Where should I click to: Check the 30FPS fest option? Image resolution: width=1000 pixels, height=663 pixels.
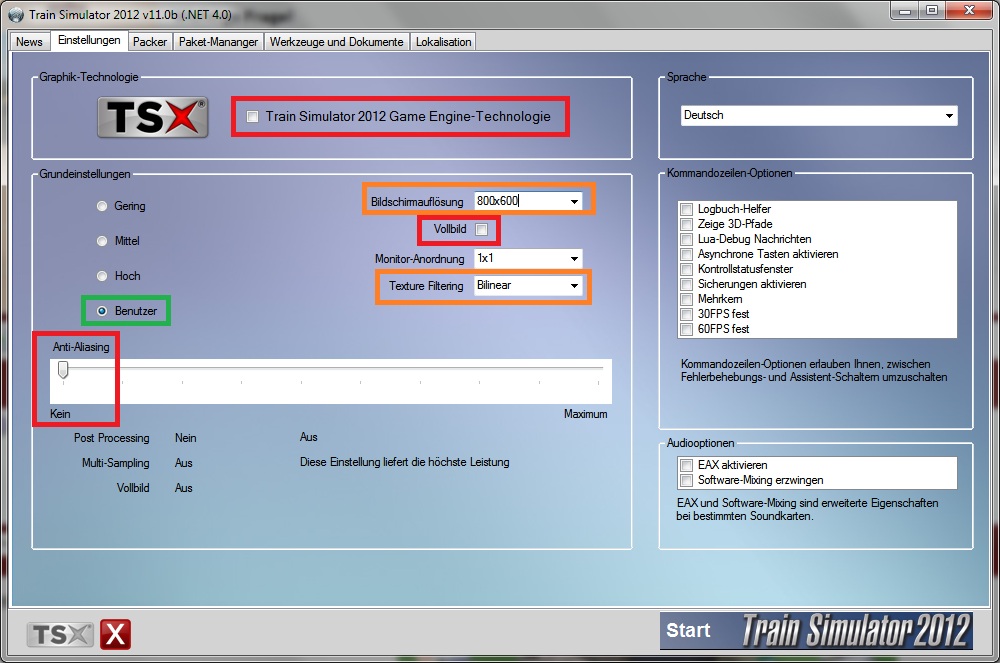click(686, 314)
